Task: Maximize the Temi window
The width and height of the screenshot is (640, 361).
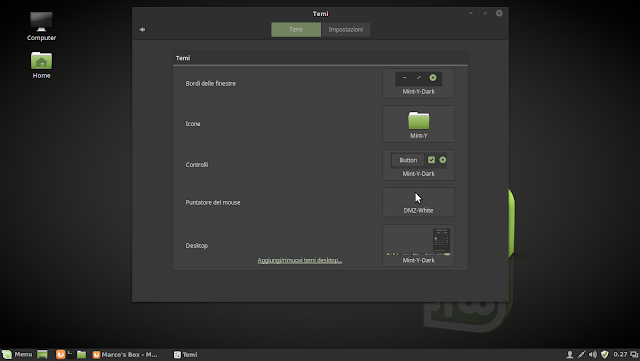Action: click(485, 13)
